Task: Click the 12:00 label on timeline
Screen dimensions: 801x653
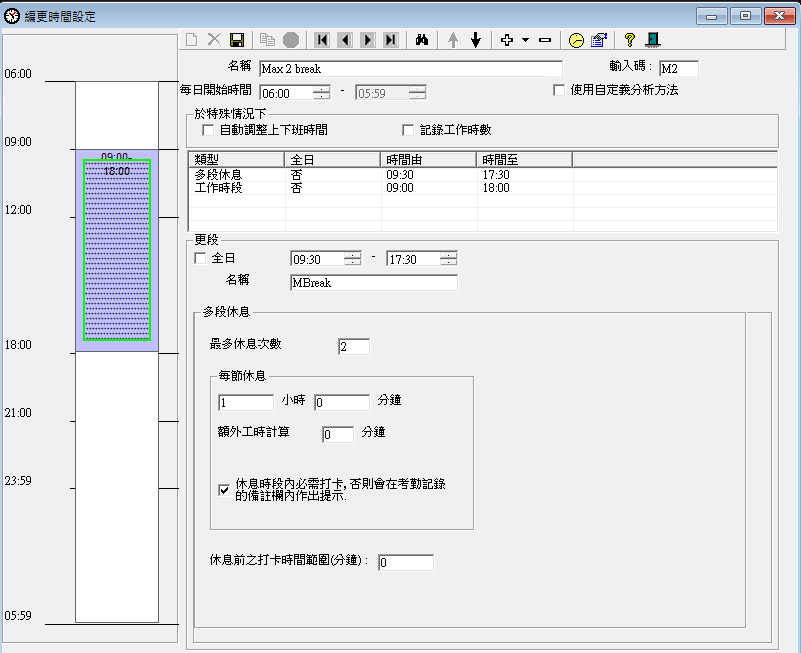Action: point(18,209)
